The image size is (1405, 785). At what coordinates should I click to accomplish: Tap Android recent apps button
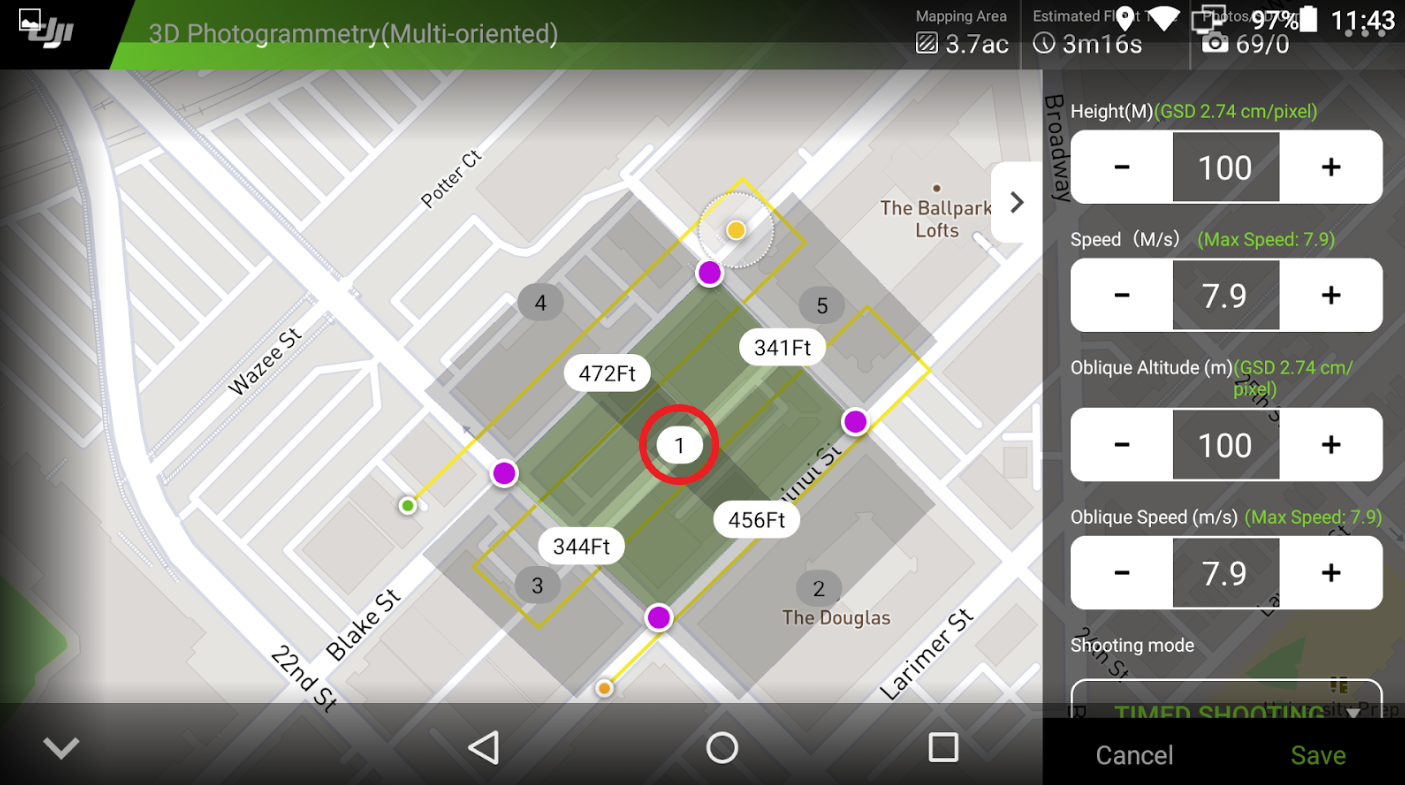(943, 747)
